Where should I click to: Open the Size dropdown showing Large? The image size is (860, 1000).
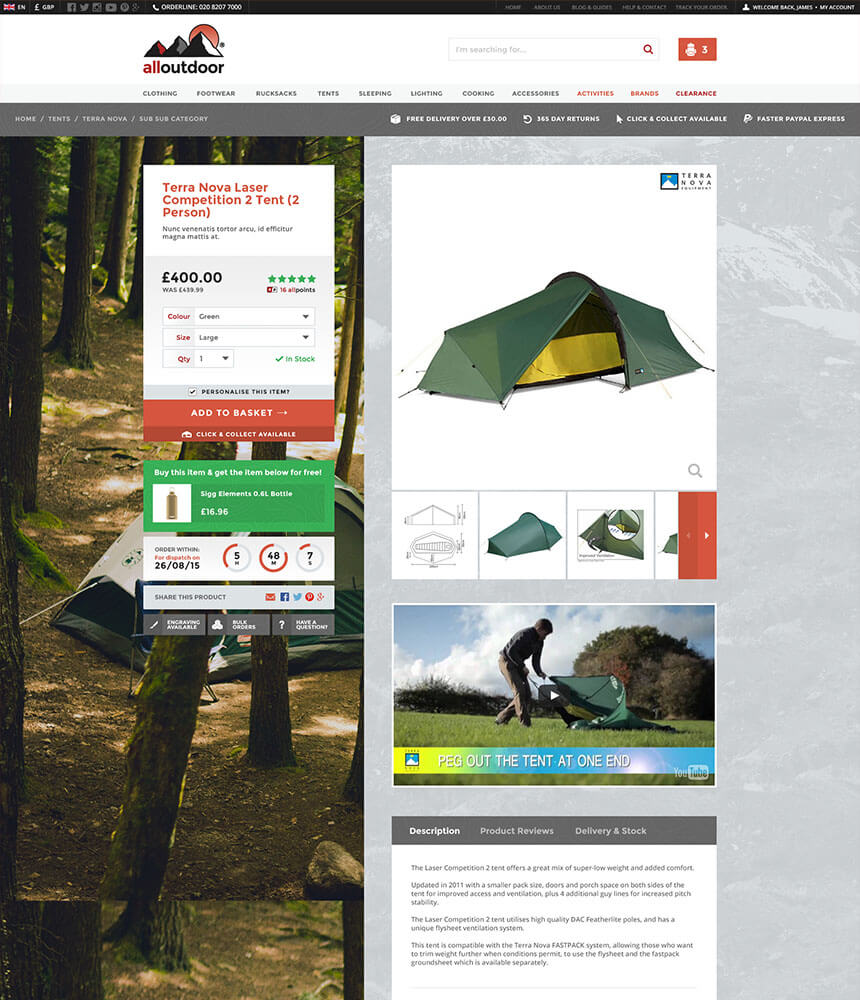pyautogui.click(x=239, y=337)
